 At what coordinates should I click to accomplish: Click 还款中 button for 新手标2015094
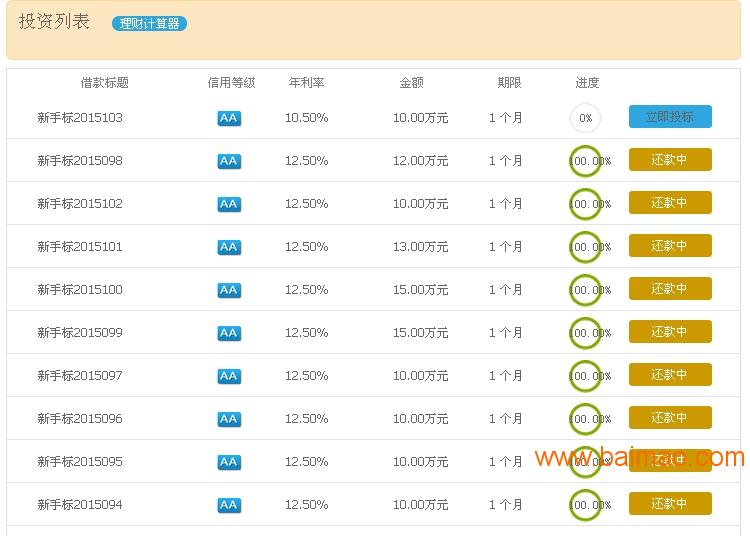pyautogui.click(x=670, y=504)
